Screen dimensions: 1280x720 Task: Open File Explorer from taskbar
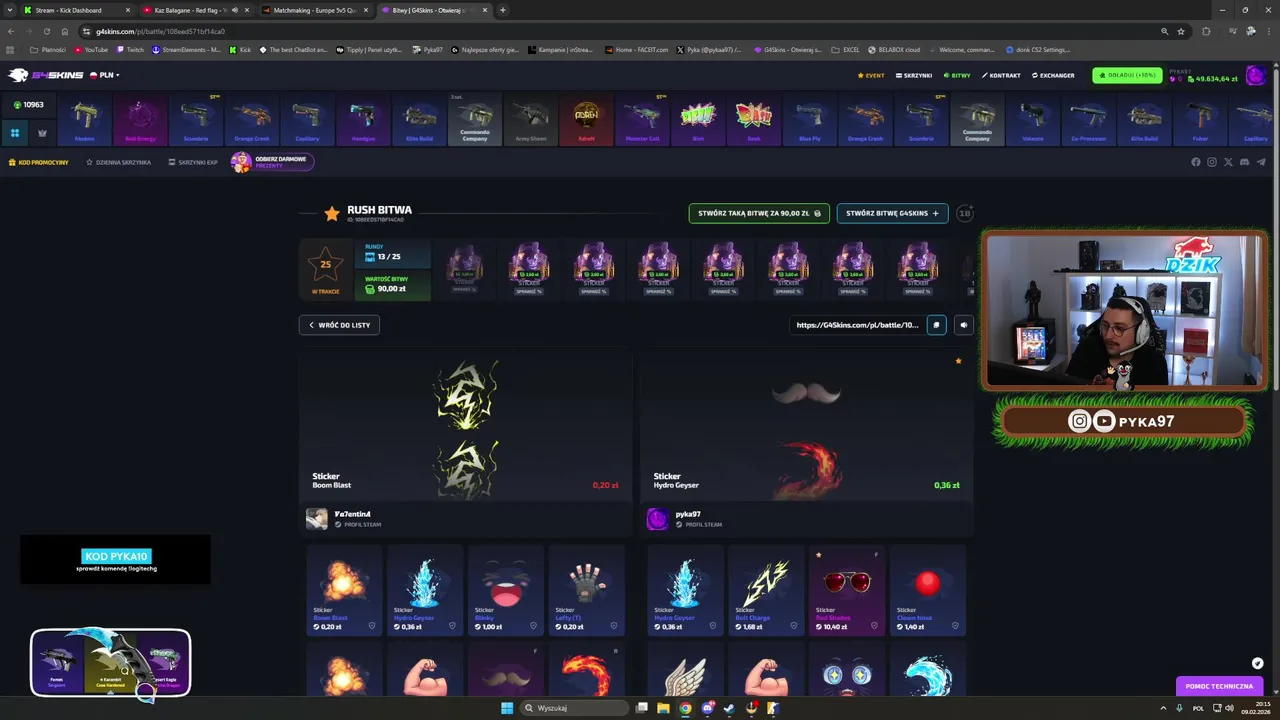pos(663,708)
